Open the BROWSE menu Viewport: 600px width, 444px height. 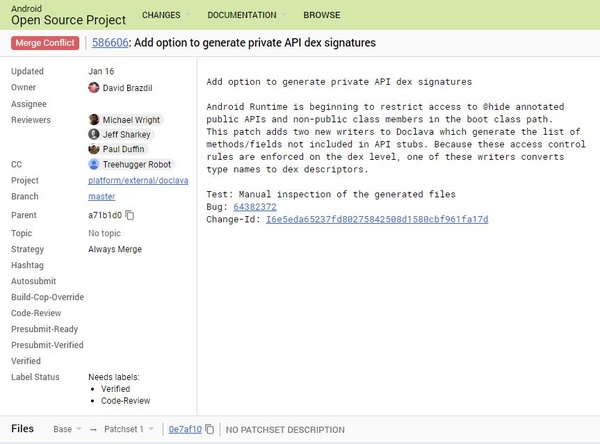(321, 16)
